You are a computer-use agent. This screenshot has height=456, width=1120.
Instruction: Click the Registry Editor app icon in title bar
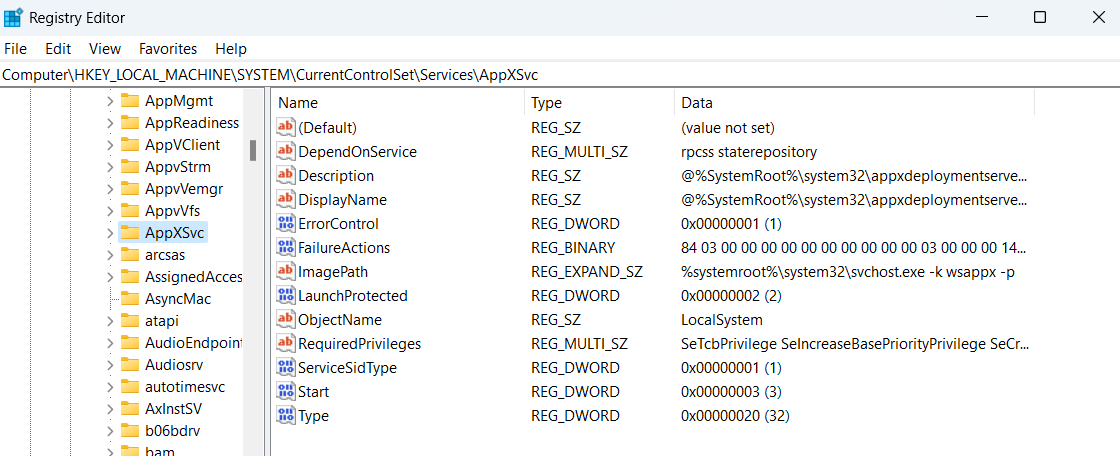point(13,17)
